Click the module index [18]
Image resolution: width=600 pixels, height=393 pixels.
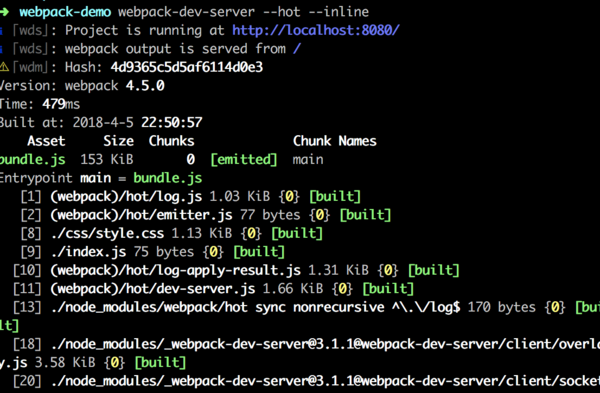pyautogui.click(x=27, y=344)
